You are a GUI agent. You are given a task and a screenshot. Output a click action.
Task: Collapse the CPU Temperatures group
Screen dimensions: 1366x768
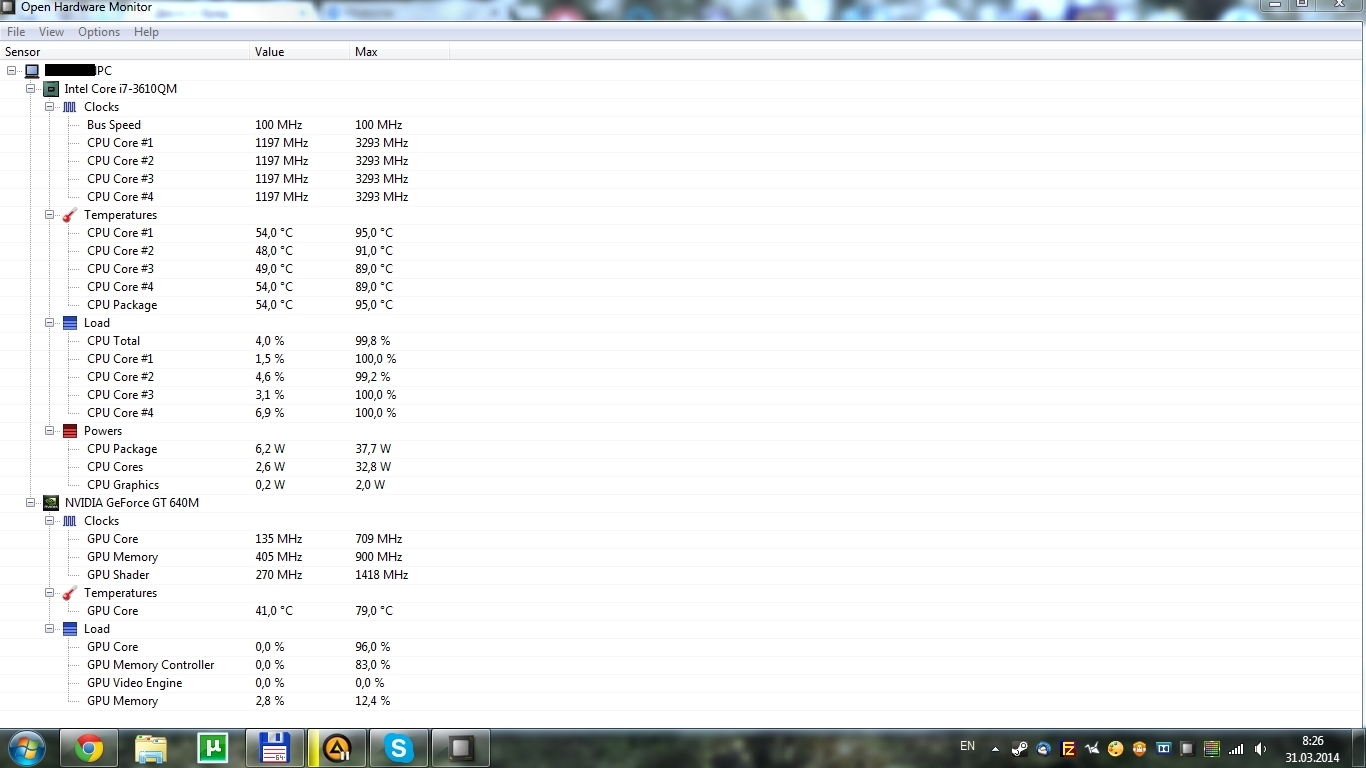pyautogui.click(x=50, y=215)
